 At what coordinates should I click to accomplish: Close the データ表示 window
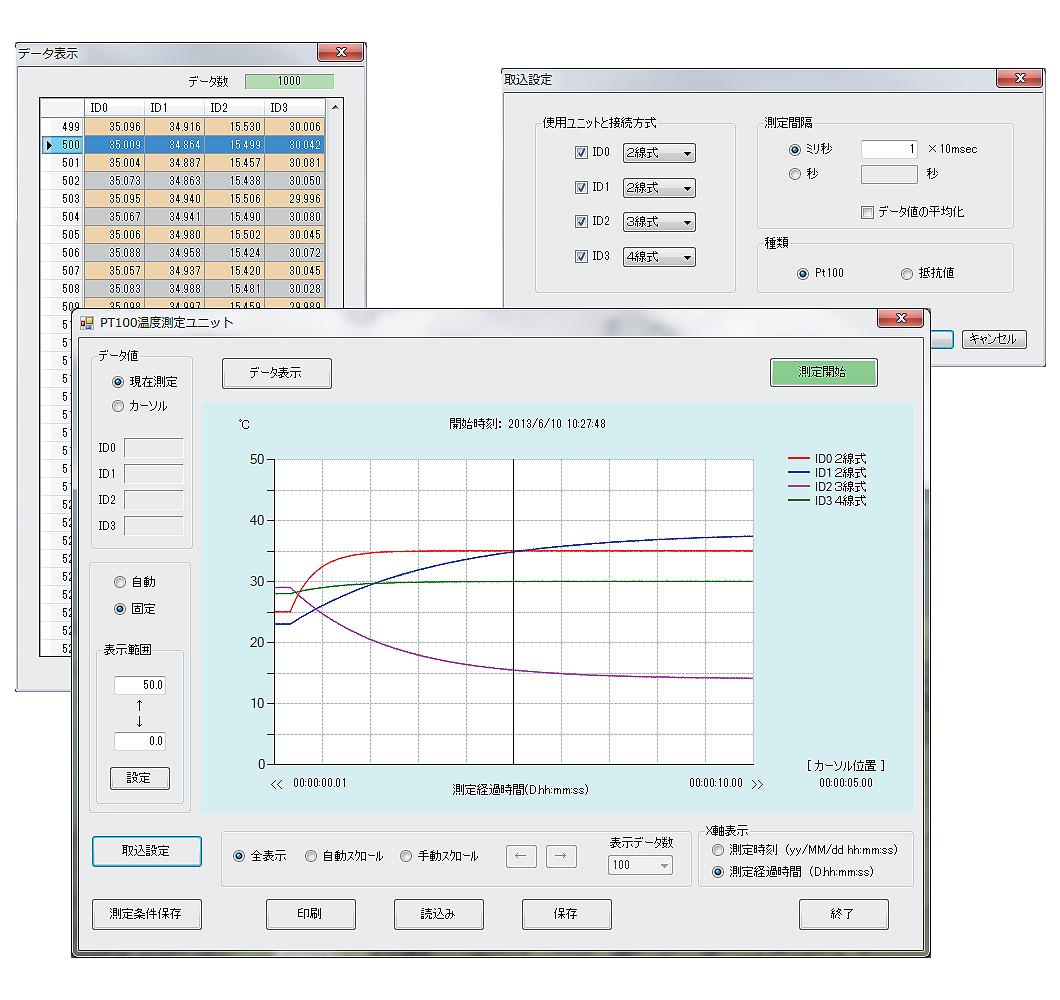coord(340,52)
